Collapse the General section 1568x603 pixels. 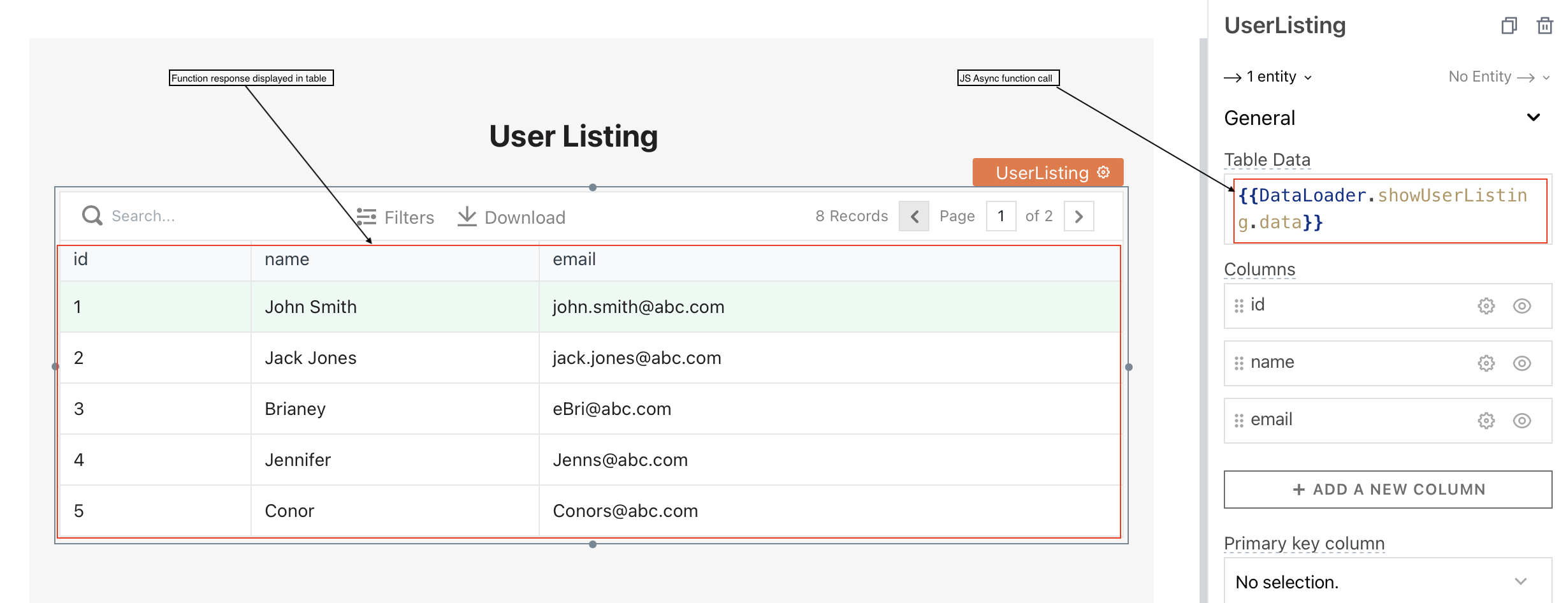pyautogui.click(x=1534, y=117)
